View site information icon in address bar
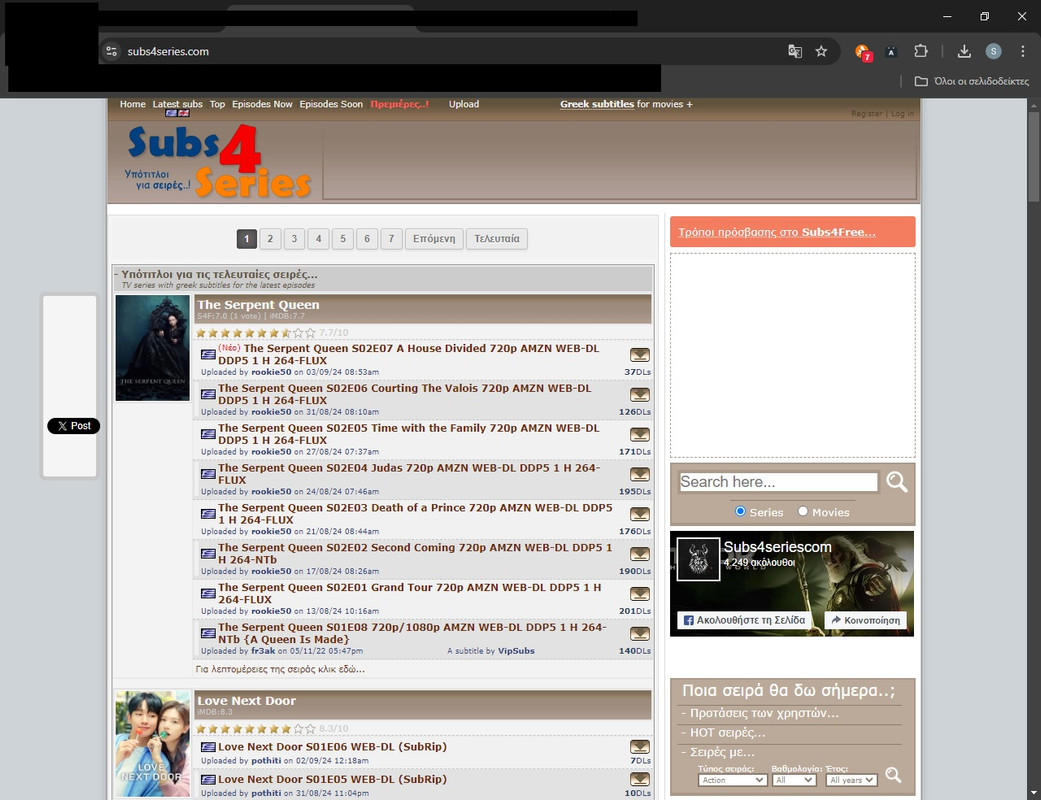The height and width of the screenshot is (800, 1041). [x=112, y=51]
